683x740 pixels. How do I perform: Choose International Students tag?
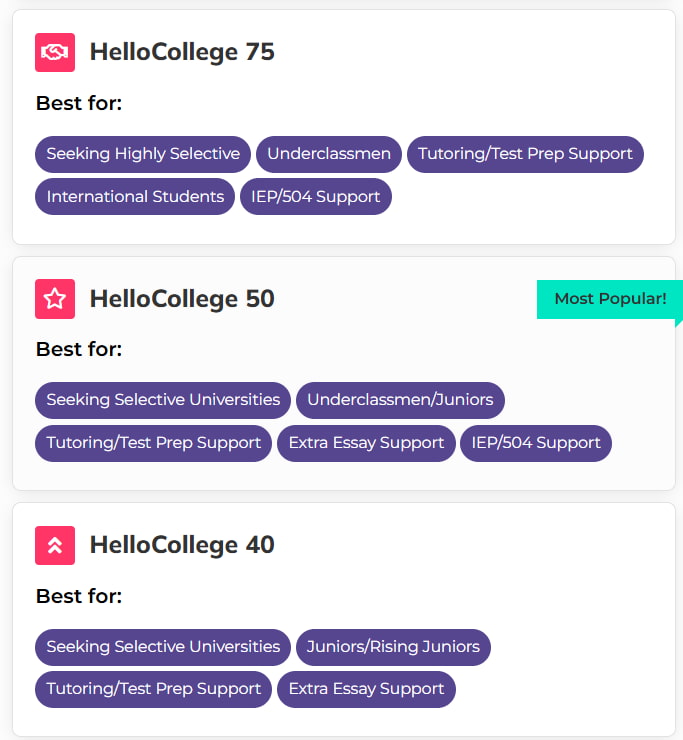coord(135,196)
